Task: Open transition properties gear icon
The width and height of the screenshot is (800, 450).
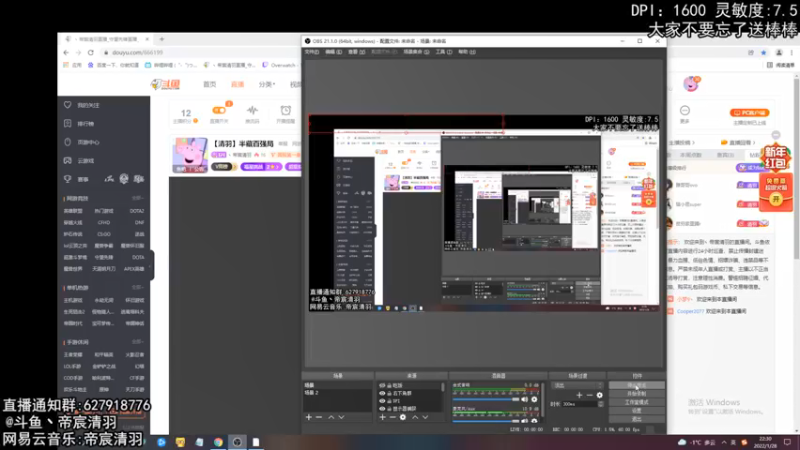Action: (599, 395)
